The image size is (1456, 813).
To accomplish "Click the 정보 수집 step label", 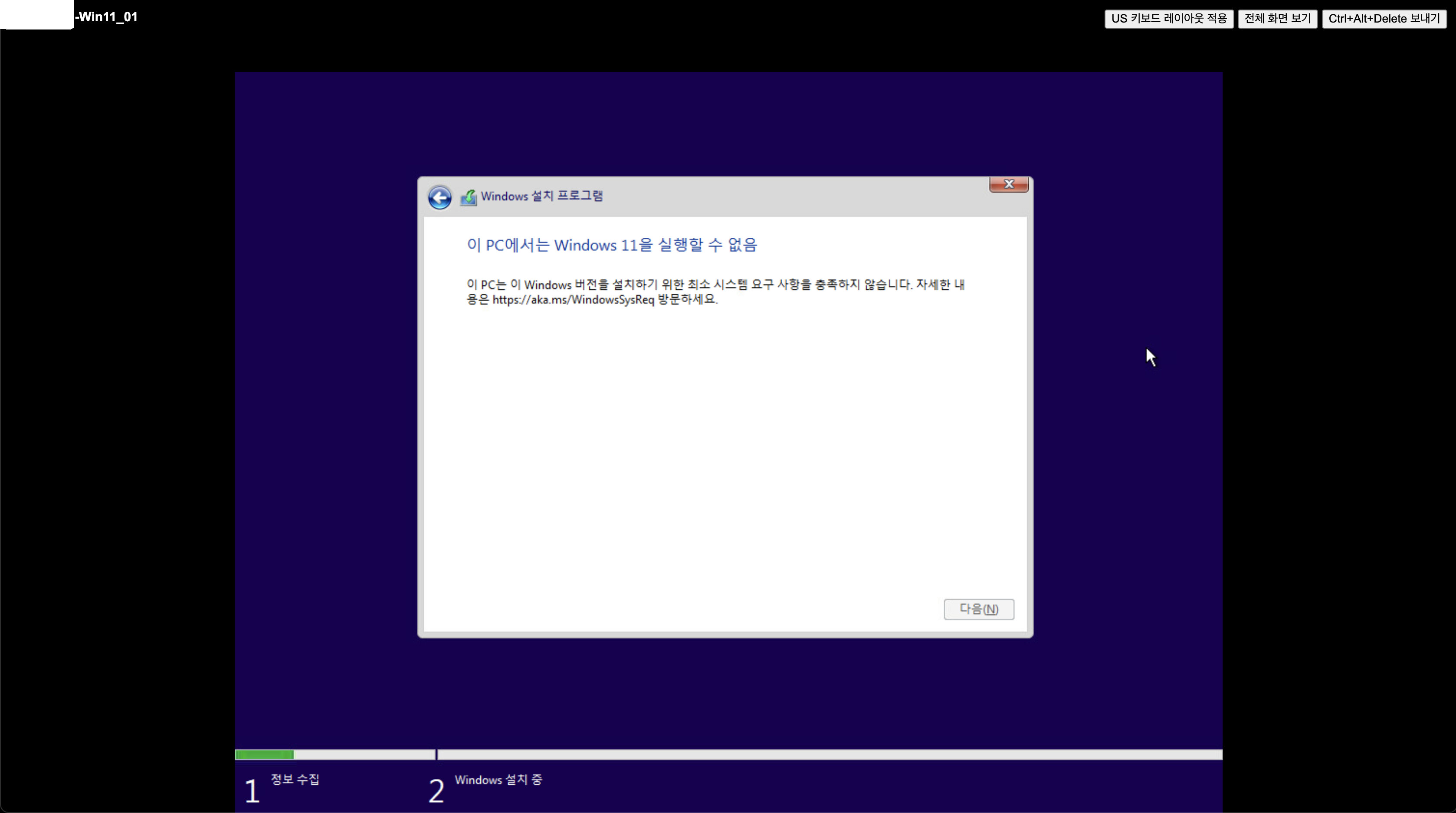I will (295, 779).
